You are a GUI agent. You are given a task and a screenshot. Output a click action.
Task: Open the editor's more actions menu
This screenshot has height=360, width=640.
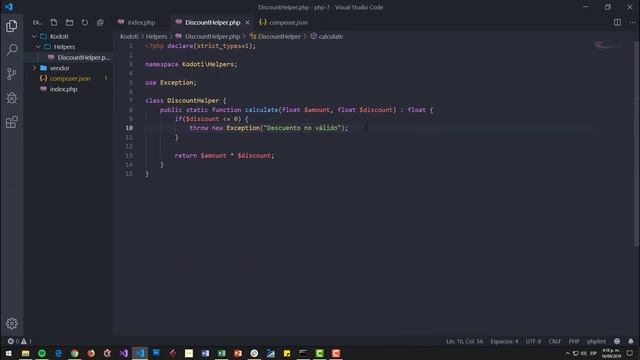pyautogui.click(x=632, y=22)
